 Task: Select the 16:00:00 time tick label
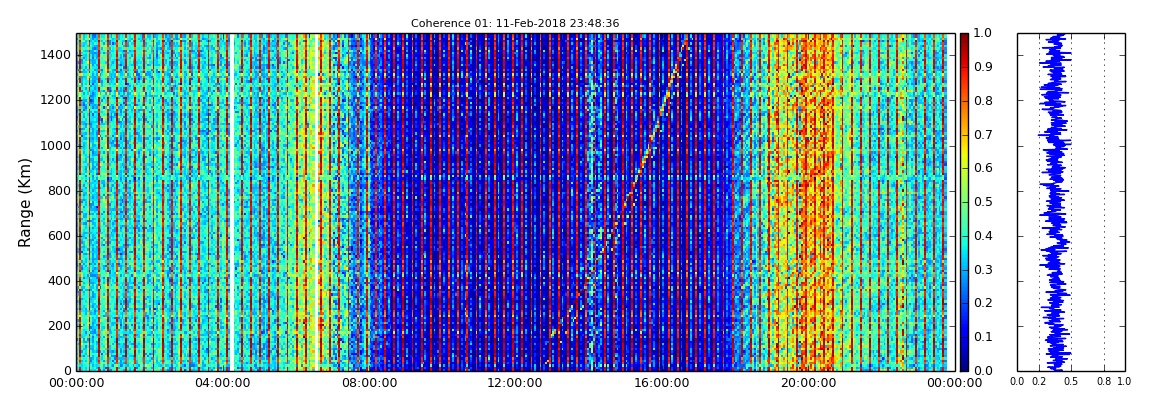pos(660,383)
